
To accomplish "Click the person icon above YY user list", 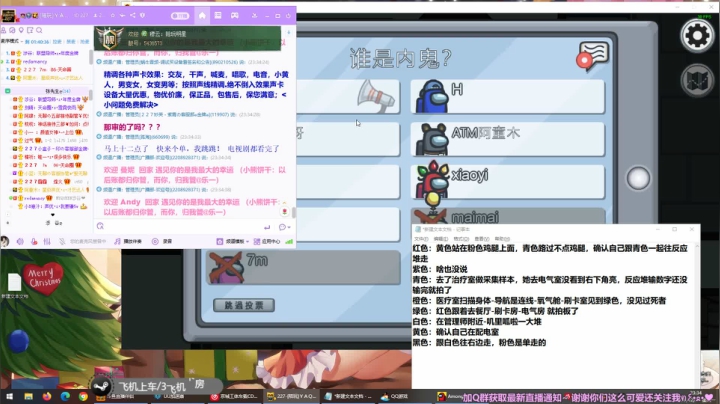I will pos(4,30).
